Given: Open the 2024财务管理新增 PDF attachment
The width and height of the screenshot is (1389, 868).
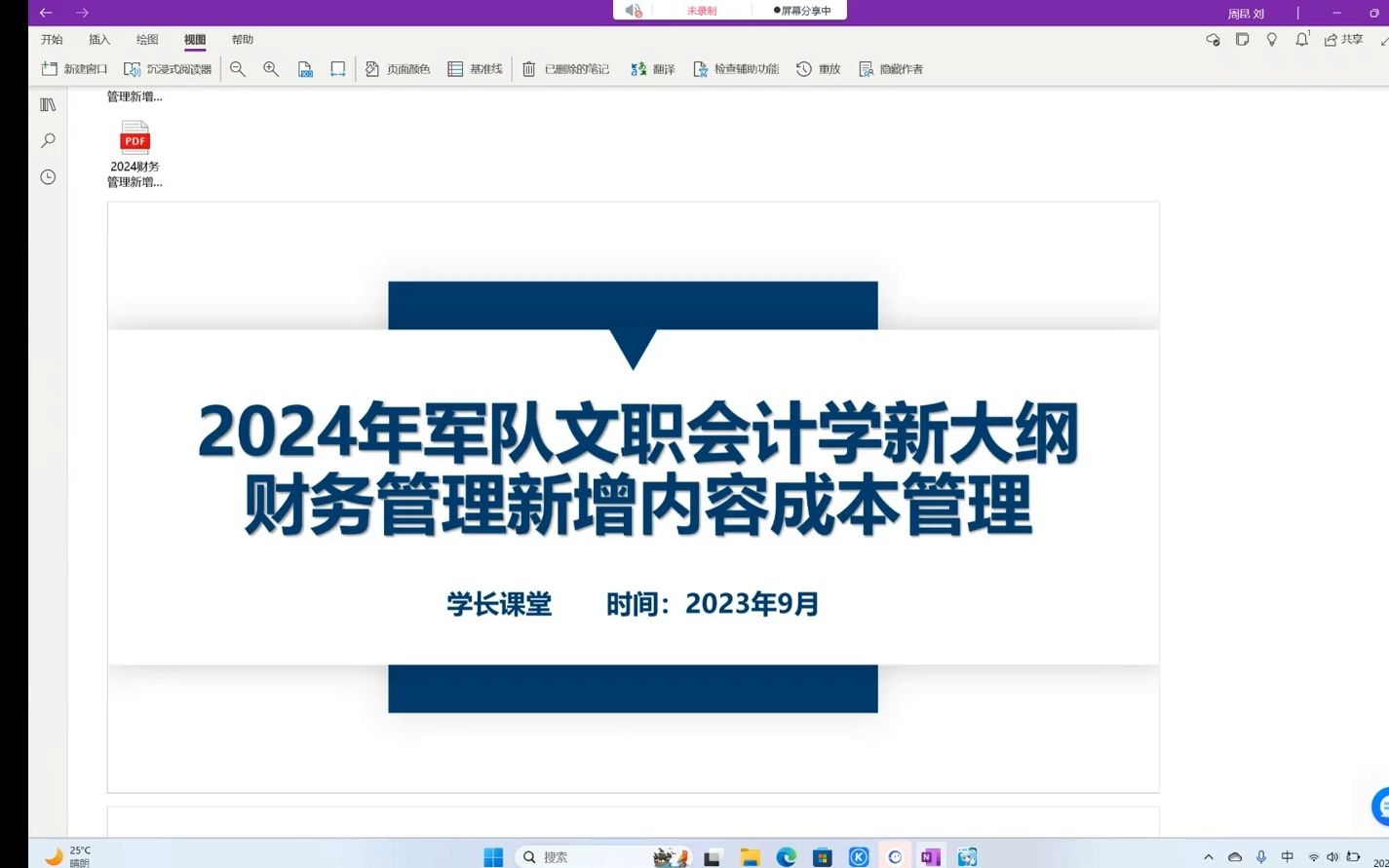Looking at the screenshot, I should tap(135, 154).
